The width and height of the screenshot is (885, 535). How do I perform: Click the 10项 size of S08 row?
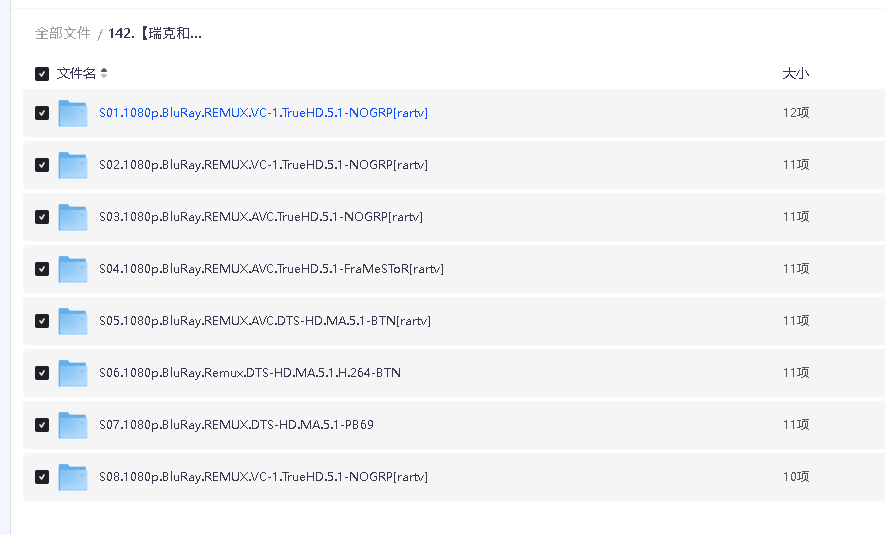[795, 477]
